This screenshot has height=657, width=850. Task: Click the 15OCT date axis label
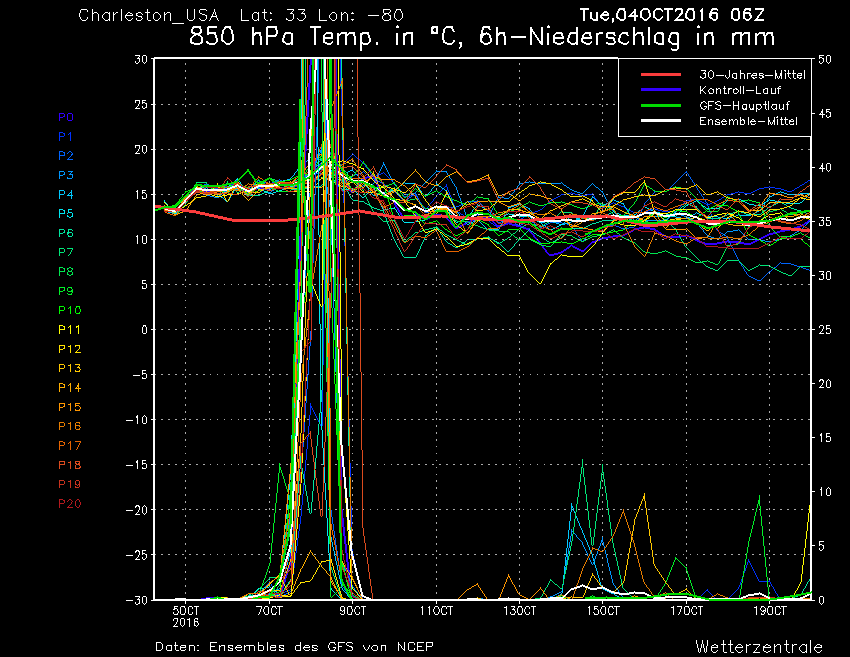click(603, 611)
